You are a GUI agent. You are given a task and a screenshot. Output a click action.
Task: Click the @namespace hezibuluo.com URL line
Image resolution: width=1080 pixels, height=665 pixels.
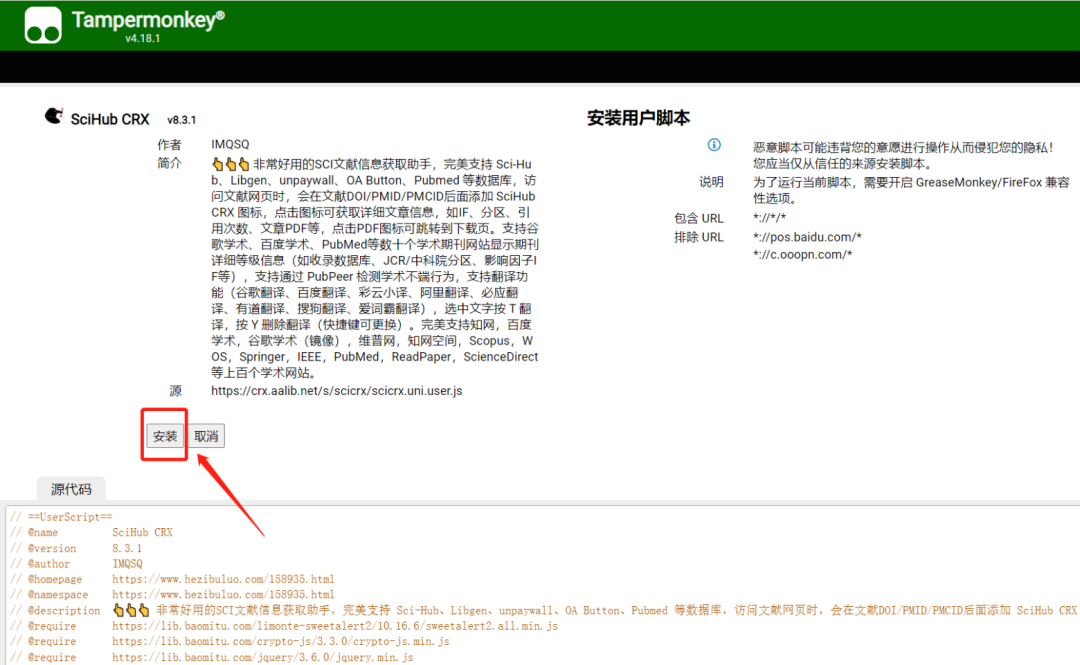(172, 595)
